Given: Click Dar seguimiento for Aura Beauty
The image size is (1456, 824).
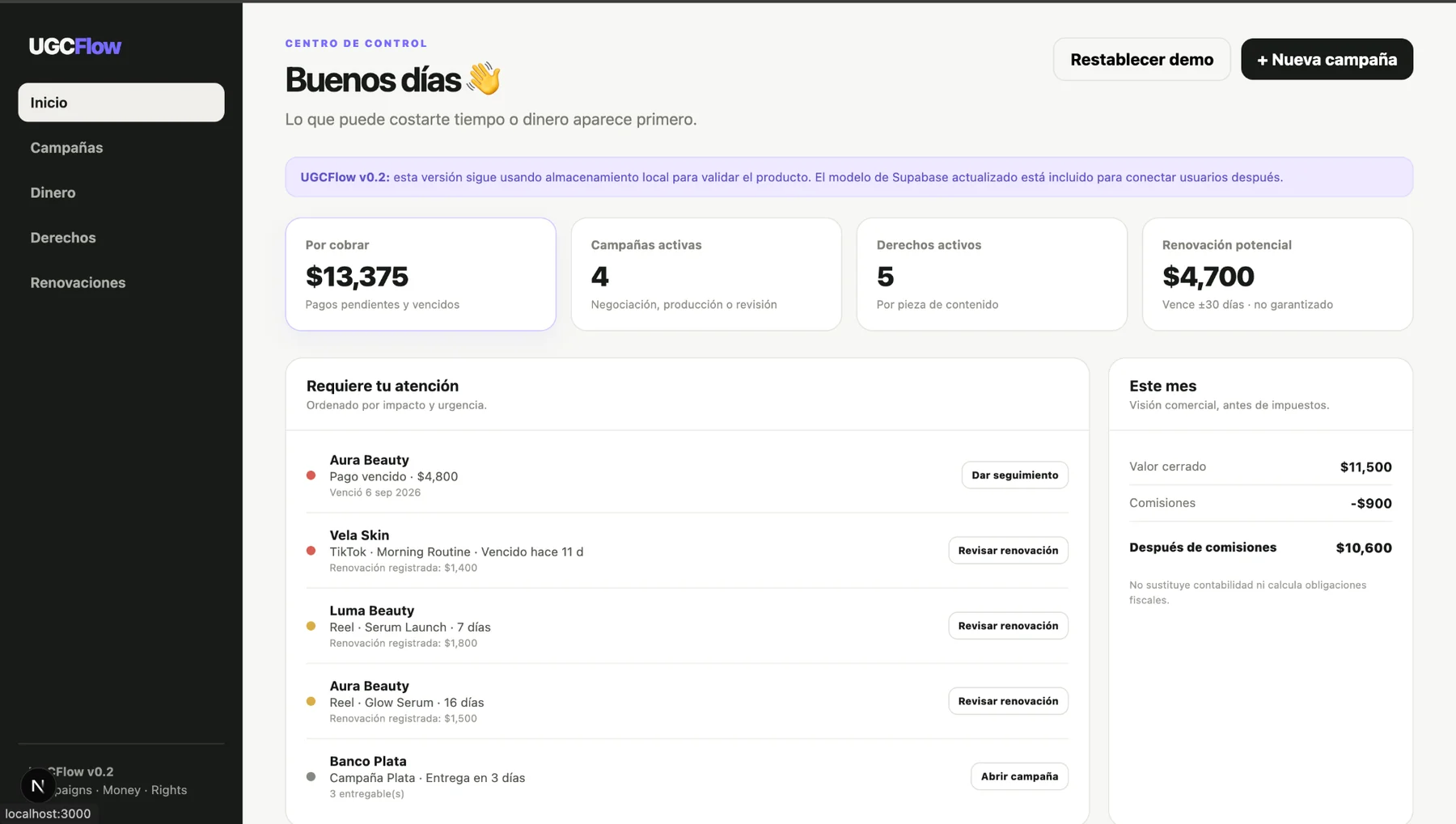Looking at the screenshot, I should click(1014, 475).
